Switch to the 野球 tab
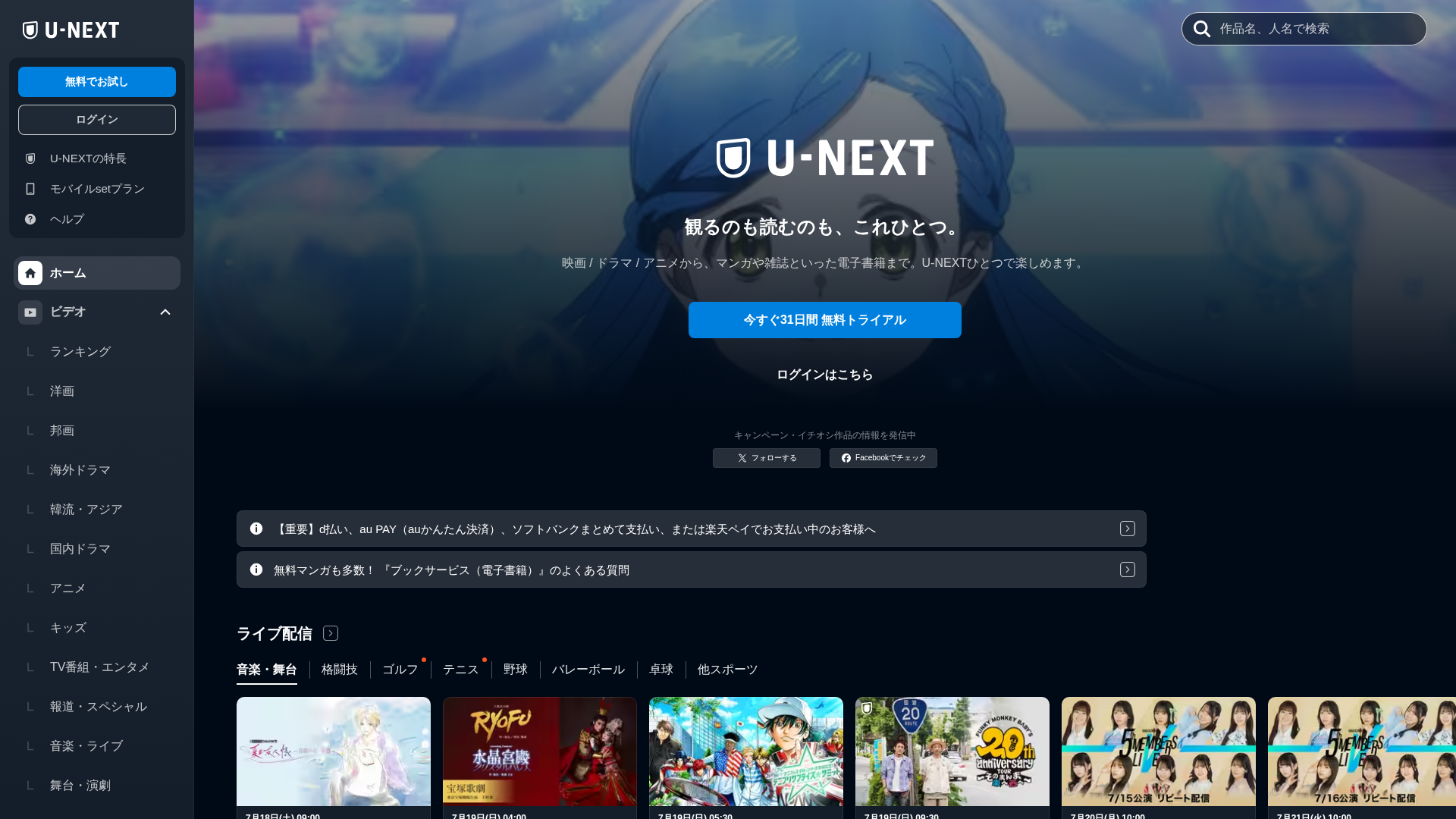 516,670
